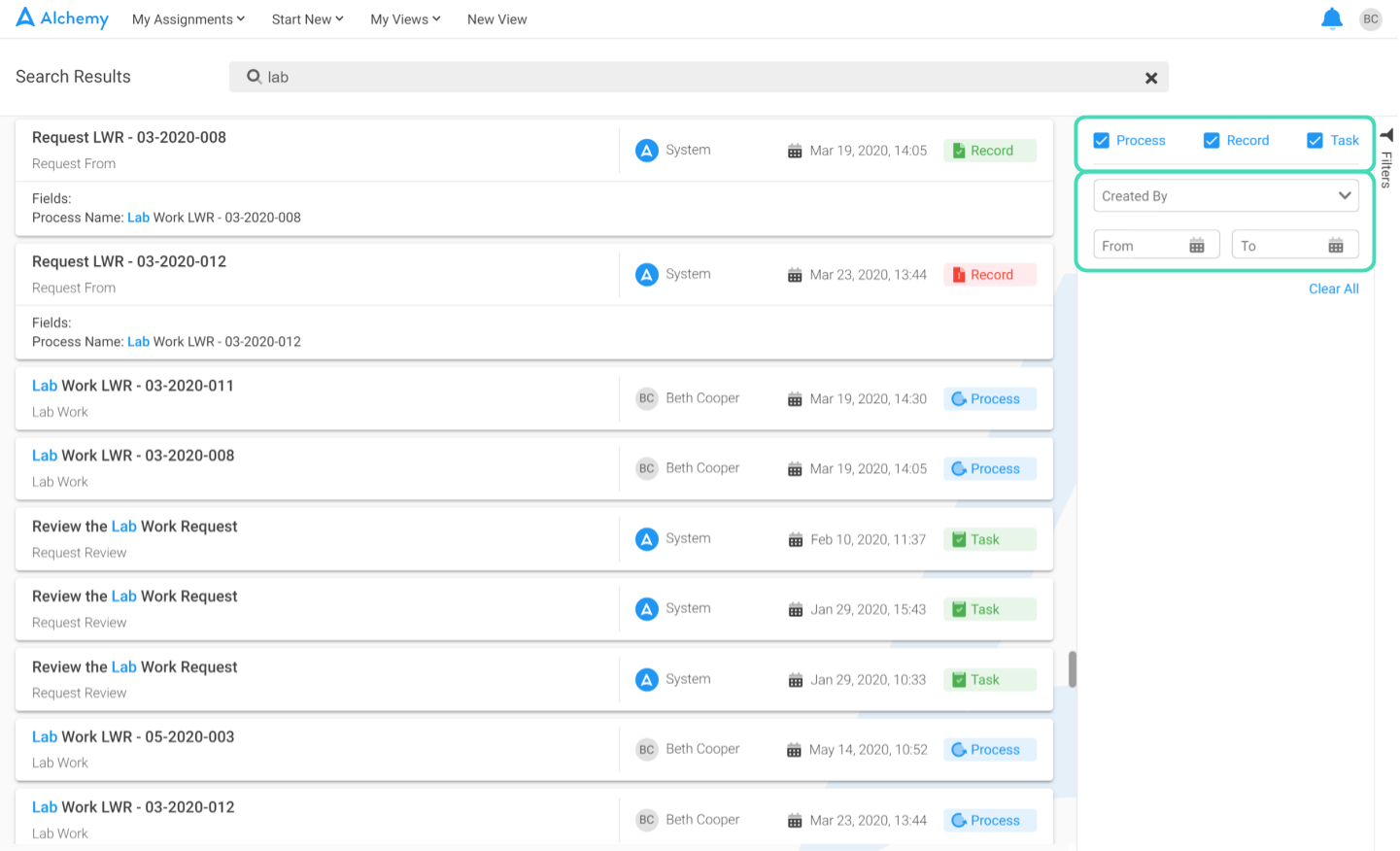1400x851 pixels.
Task: Uncheck the Record filter checkbox
Action: pos(1212,141)
